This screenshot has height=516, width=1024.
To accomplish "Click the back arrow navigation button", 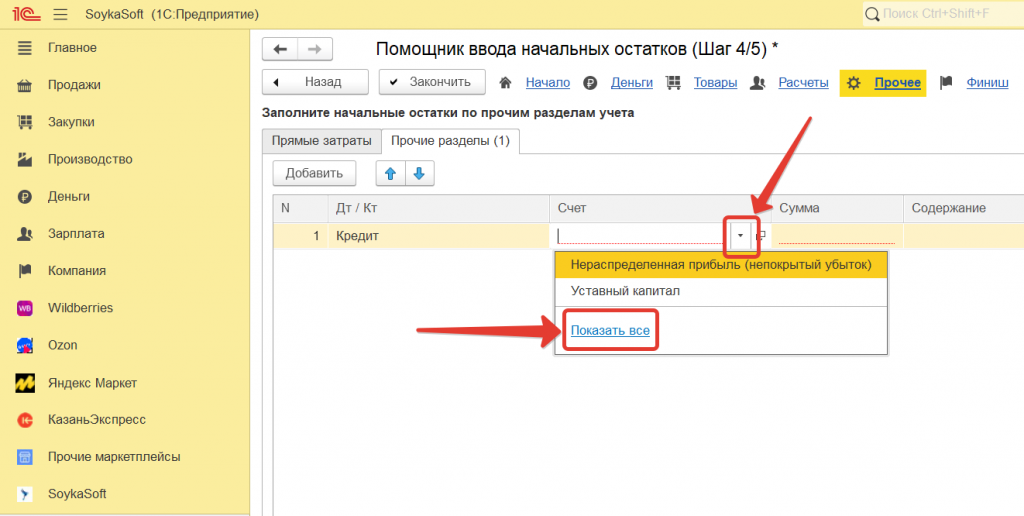I will [x=279, y=49].
